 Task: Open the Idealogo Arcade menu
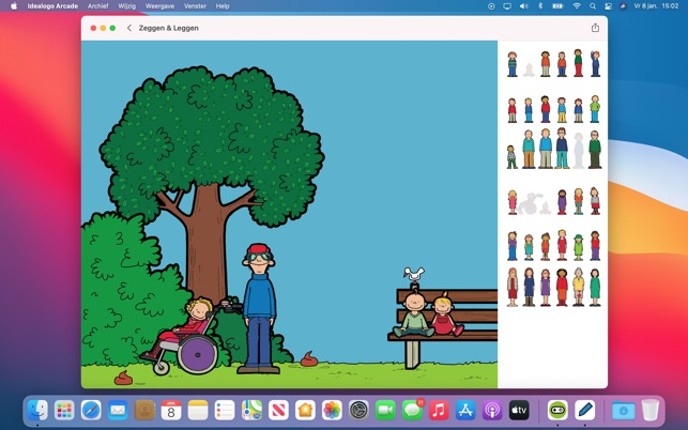[53, 6]
